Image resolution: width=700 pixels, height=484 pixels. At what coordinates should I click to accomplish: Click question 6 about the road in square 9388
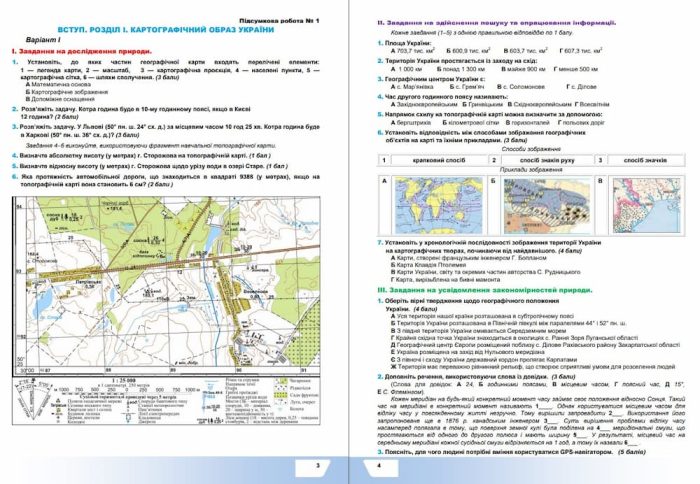coord(166,180)
